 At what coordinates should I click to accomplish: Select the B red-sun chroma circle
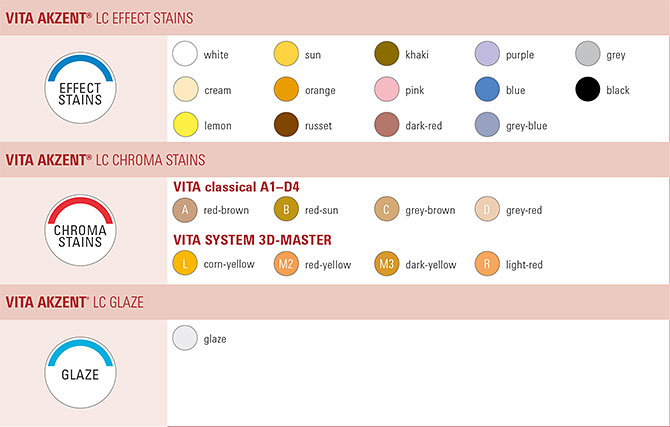click(286, 210)
